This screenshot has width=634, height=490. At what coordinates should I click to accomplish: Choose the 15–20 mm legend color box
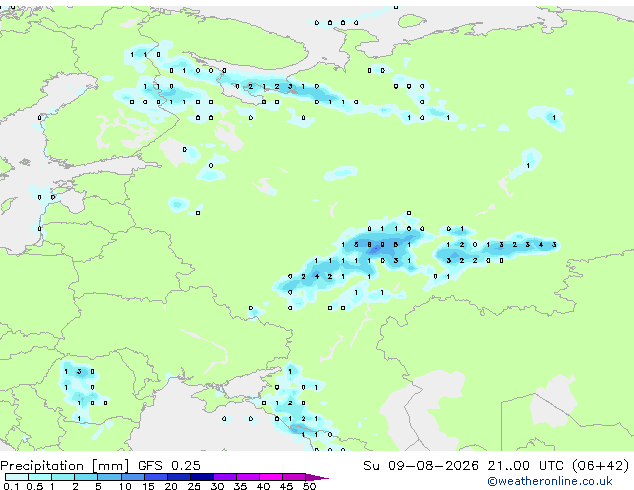coord(156,477)
